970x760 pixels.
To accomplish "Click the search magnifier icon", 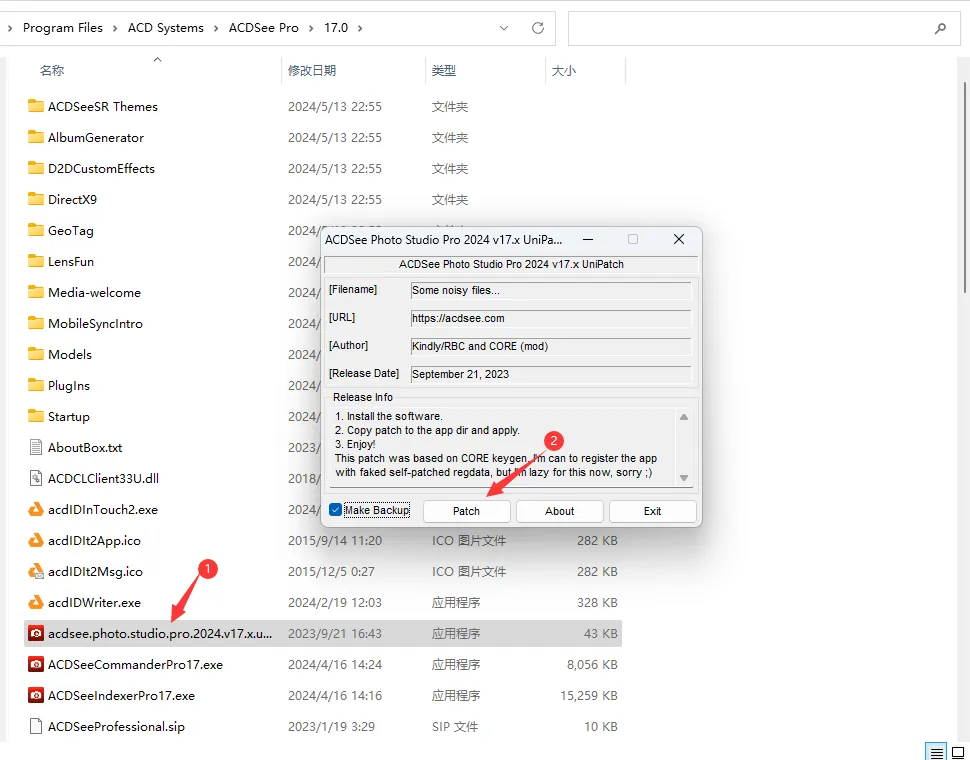I will click(x=940, y=28).
